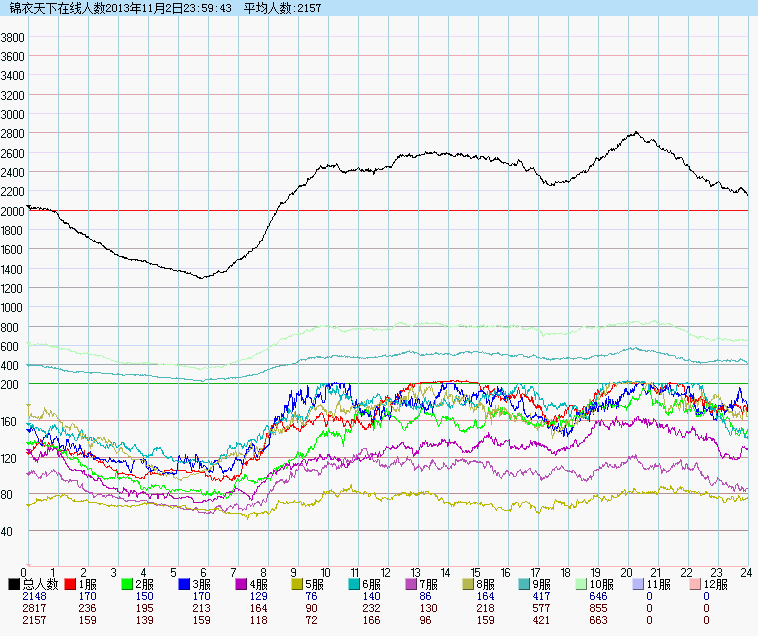758x636 pixels.
Task: Select the lavender 11服 legend swatch
Action: (641, 584)
